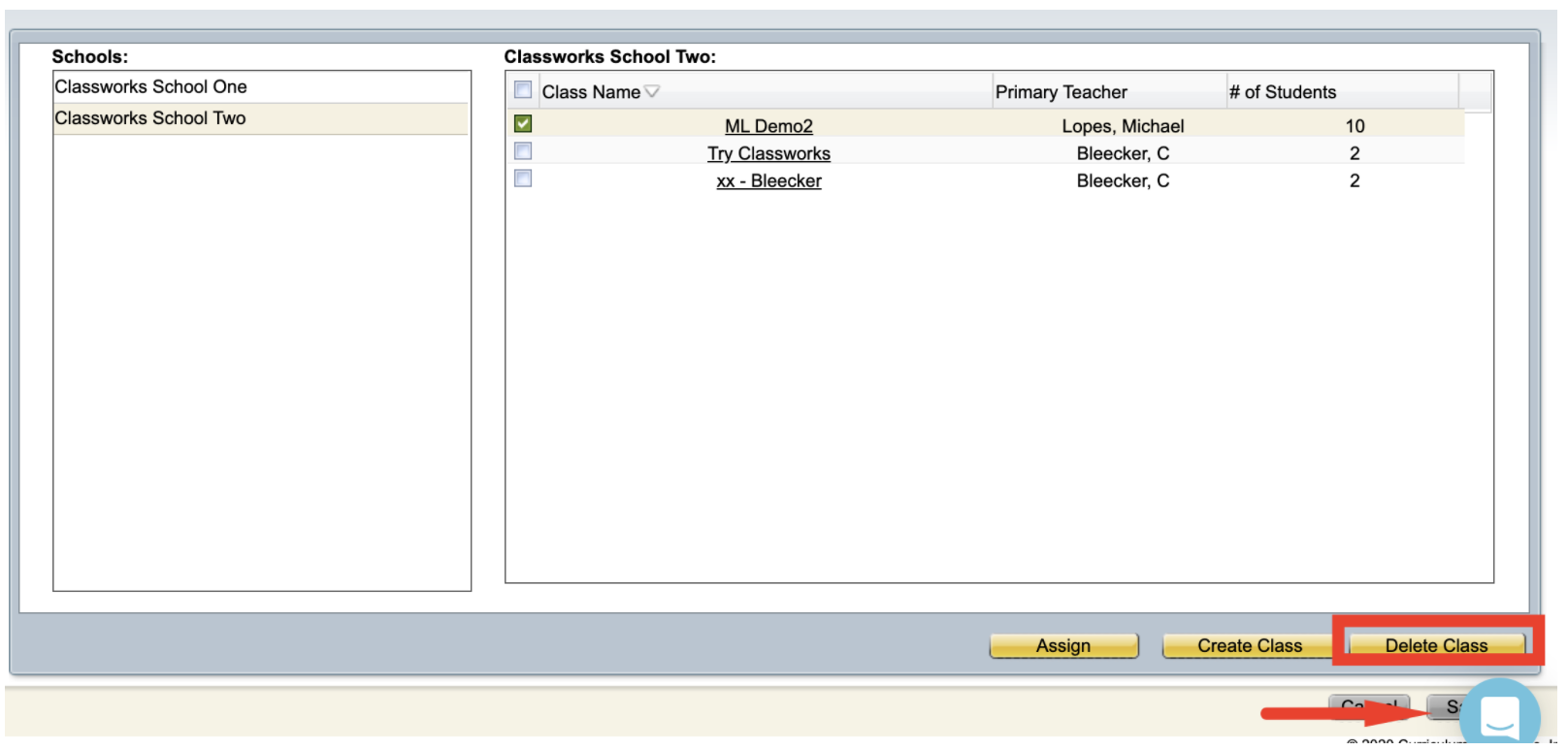
Task: Click the Assign button
Action: pyautogui.click(x=1063, y=646)
